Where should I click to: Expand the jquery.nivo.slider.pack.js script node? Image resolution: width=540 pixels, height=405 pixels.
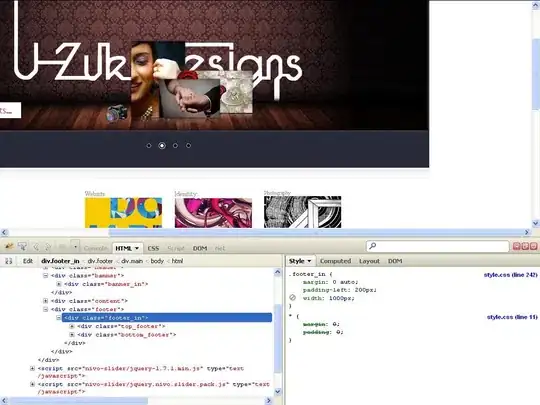click(32, 384)
